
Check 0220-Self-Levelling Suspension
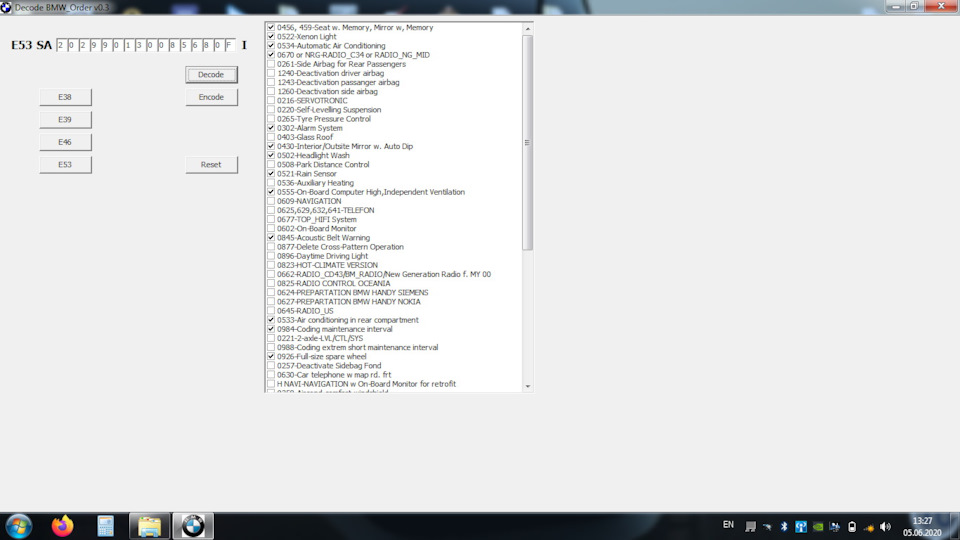pyautogui.click(x=271, y=110)
